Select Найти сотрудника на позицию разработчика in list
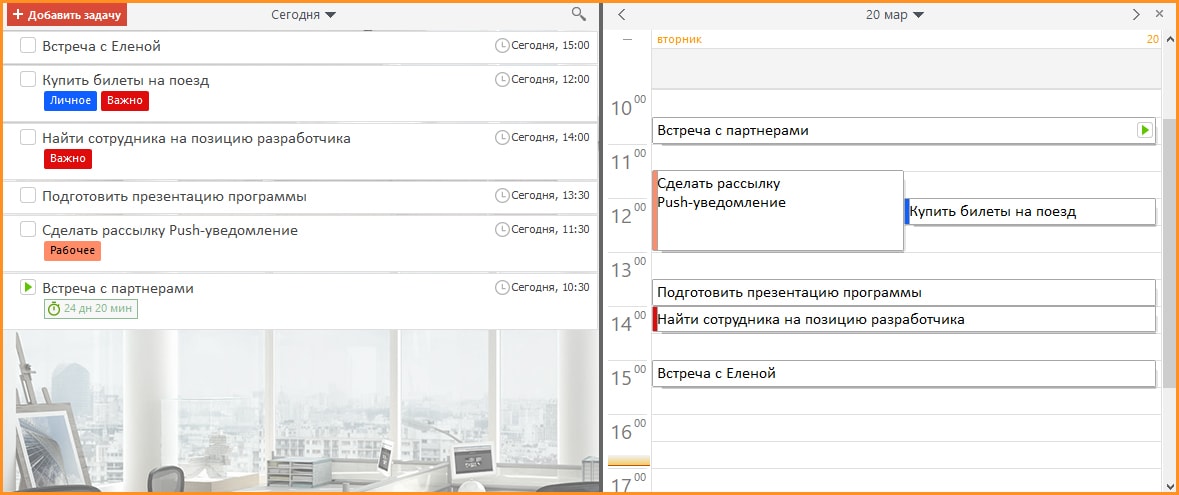 pos(196,138)
